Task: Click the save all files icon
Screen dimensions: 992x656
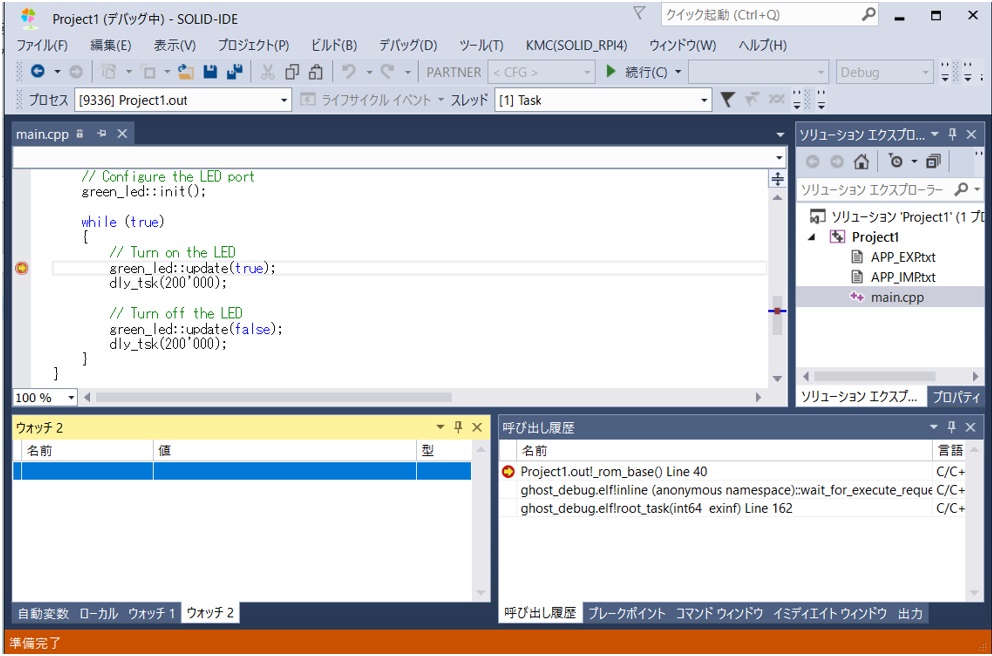Action: [x=234, y=72]
